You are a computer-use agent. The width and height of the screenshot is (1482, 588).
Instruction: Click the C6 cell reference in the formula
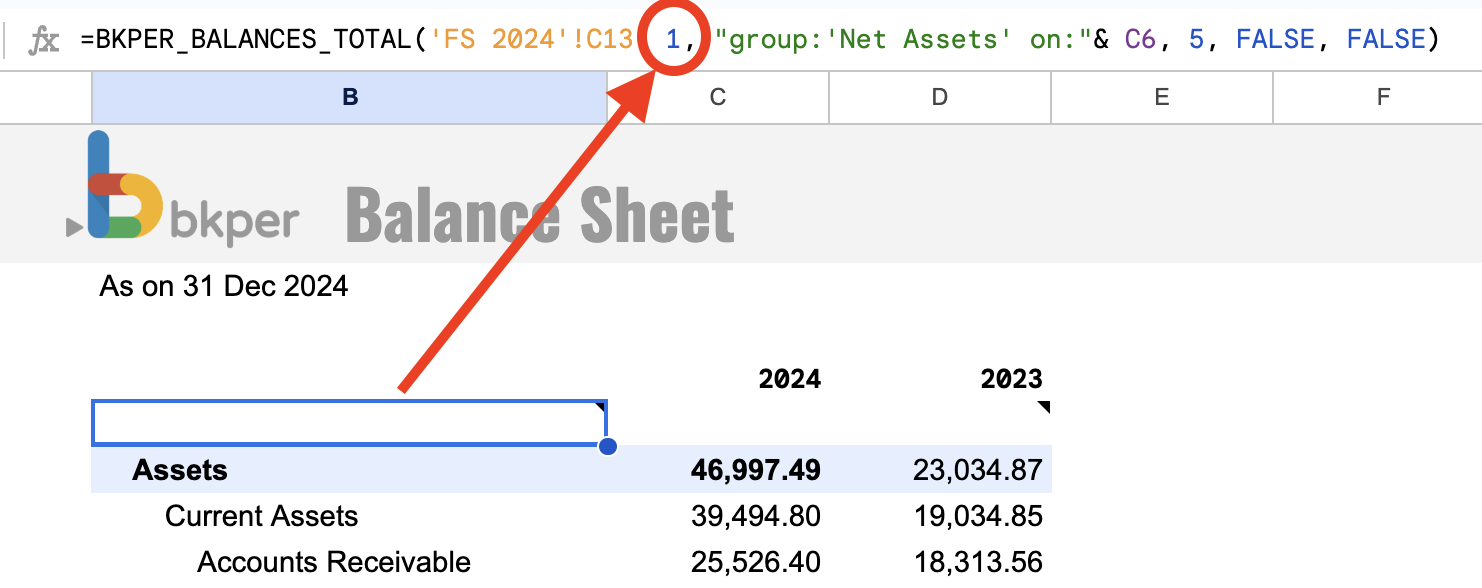pyautogui.click(x=1140, y=38)
